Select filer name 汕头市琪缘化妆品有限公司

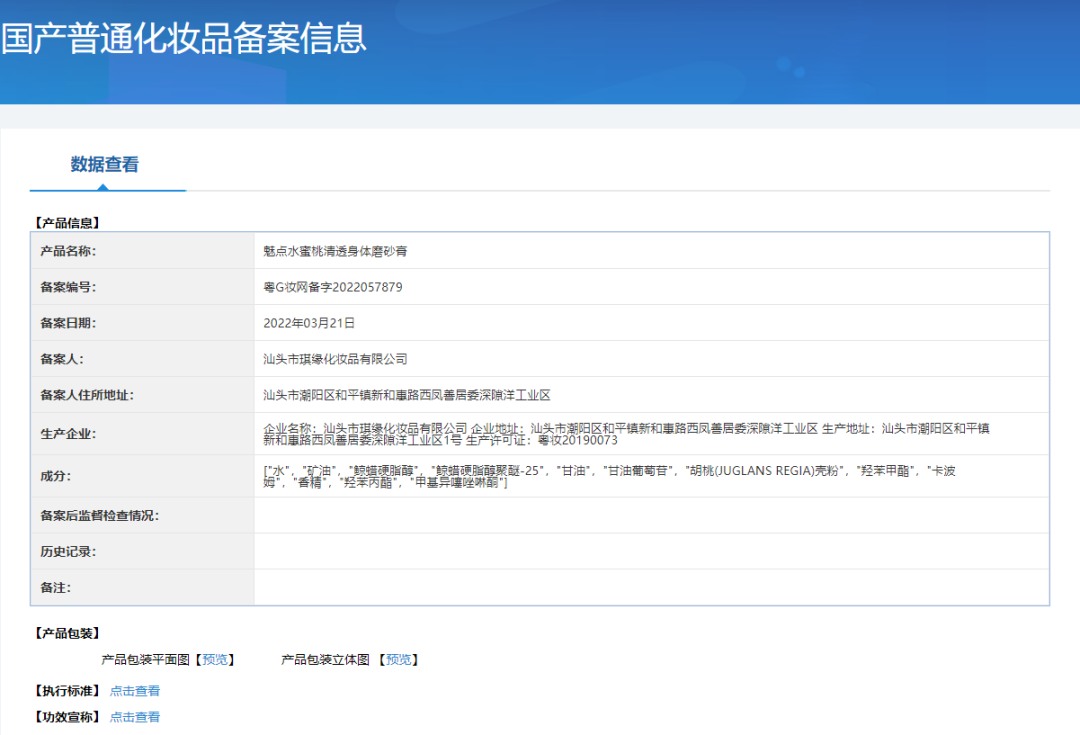(335, 359)
